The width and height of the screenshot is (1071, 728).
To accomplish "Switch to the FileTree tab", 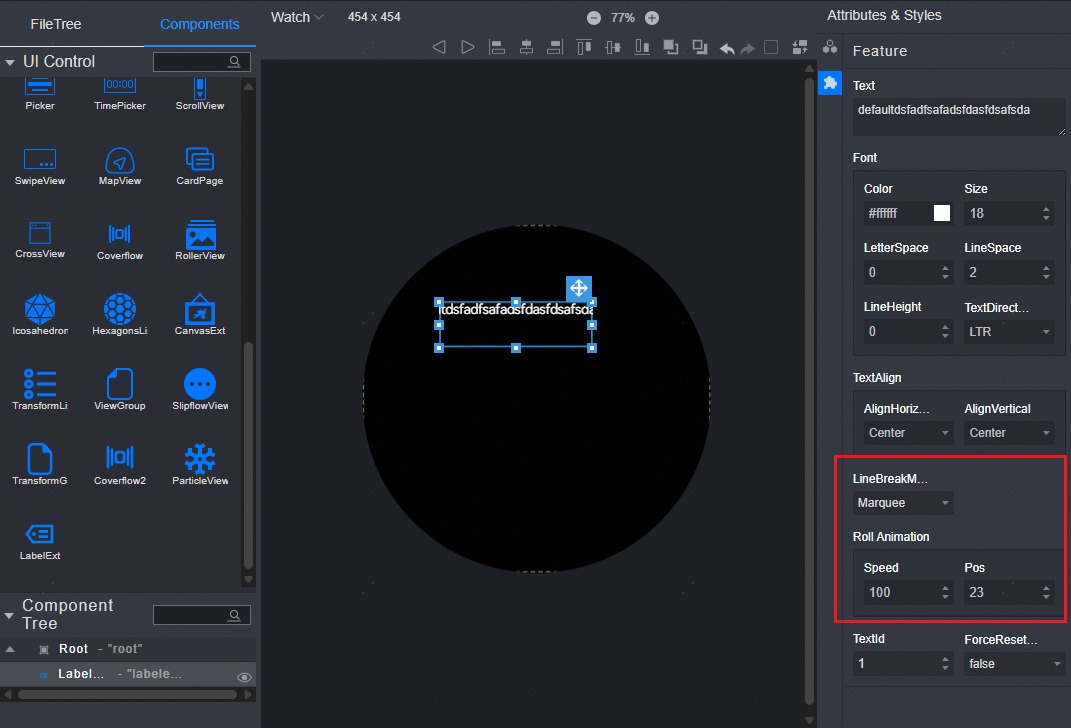I will pyautogui.click(x=56, y=24).
